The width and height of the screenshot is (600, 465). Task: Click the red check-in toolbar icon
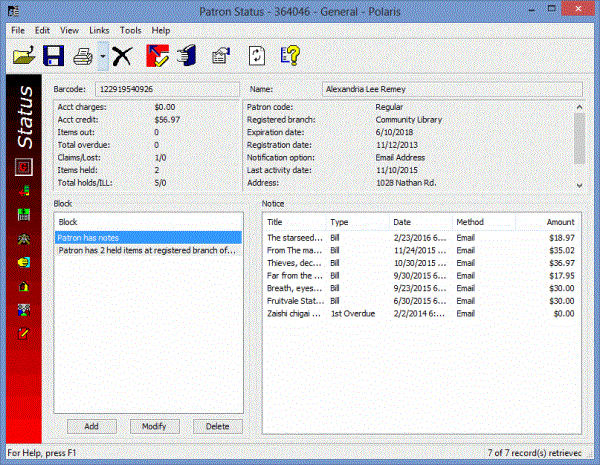coord(157,56)
